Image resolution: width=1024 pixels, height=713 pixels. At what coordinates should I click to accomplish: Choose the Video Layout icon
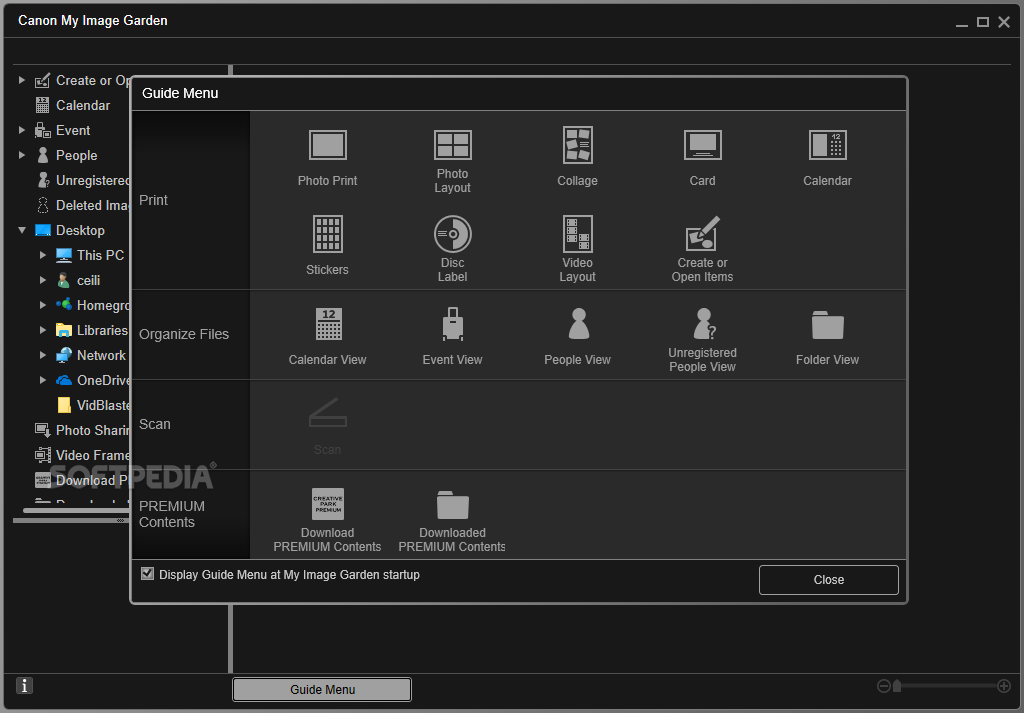click(577, 234)
